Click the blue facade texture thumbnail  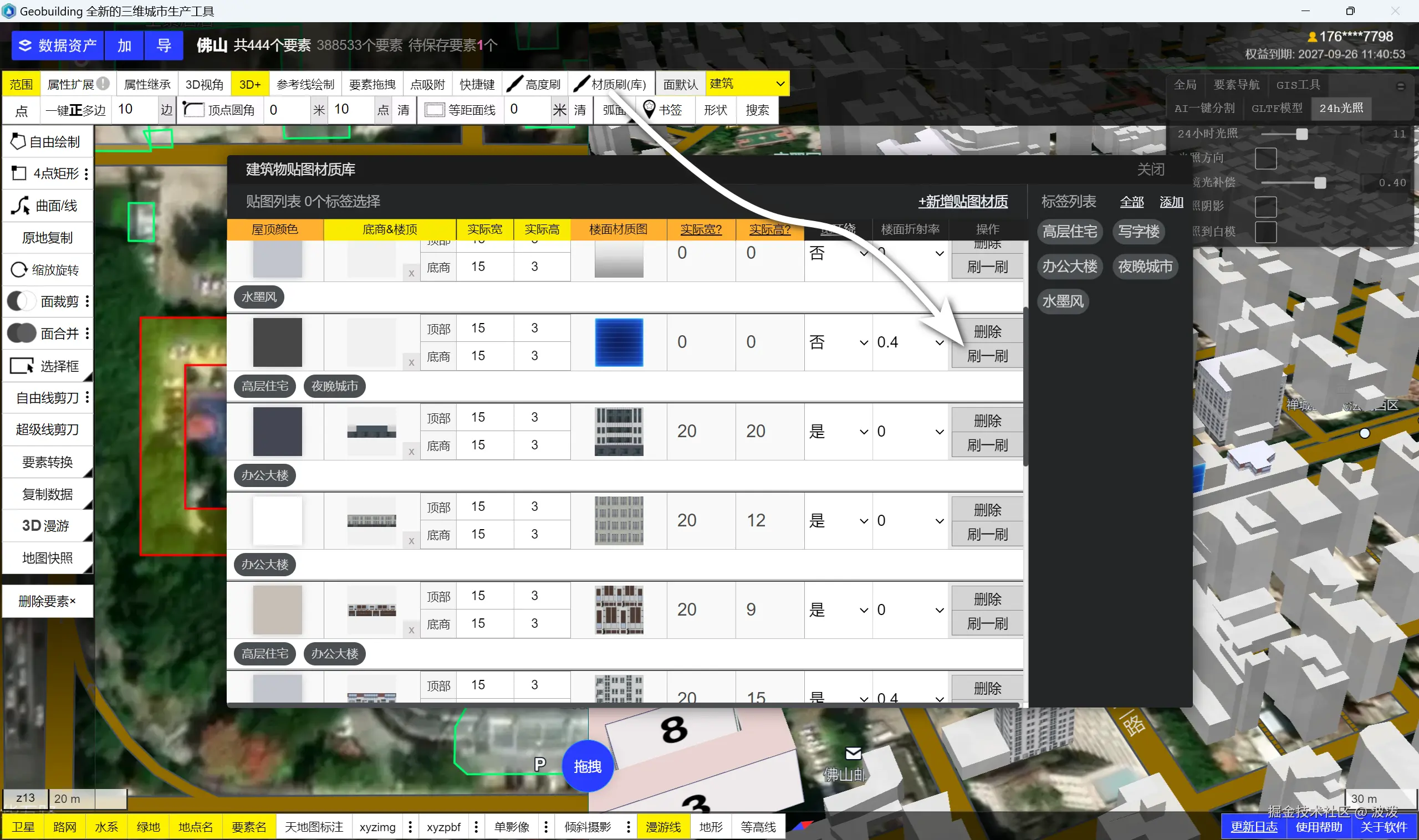tap(619, 342)
